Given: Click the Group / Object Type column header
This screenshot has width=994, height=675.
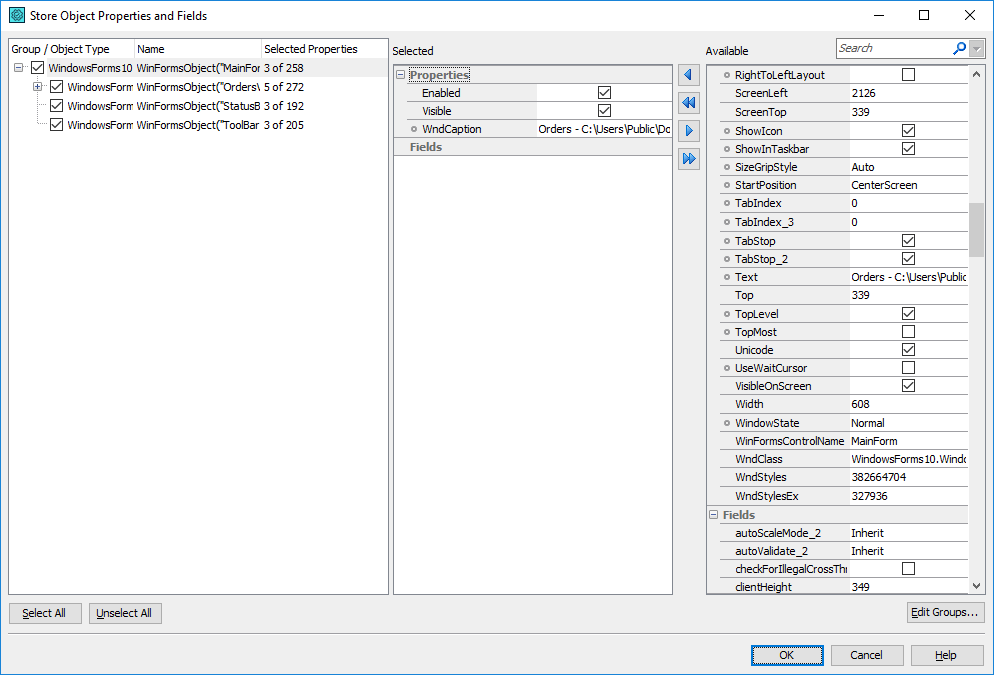Looking at the screenshot, I should pos(72,49).
